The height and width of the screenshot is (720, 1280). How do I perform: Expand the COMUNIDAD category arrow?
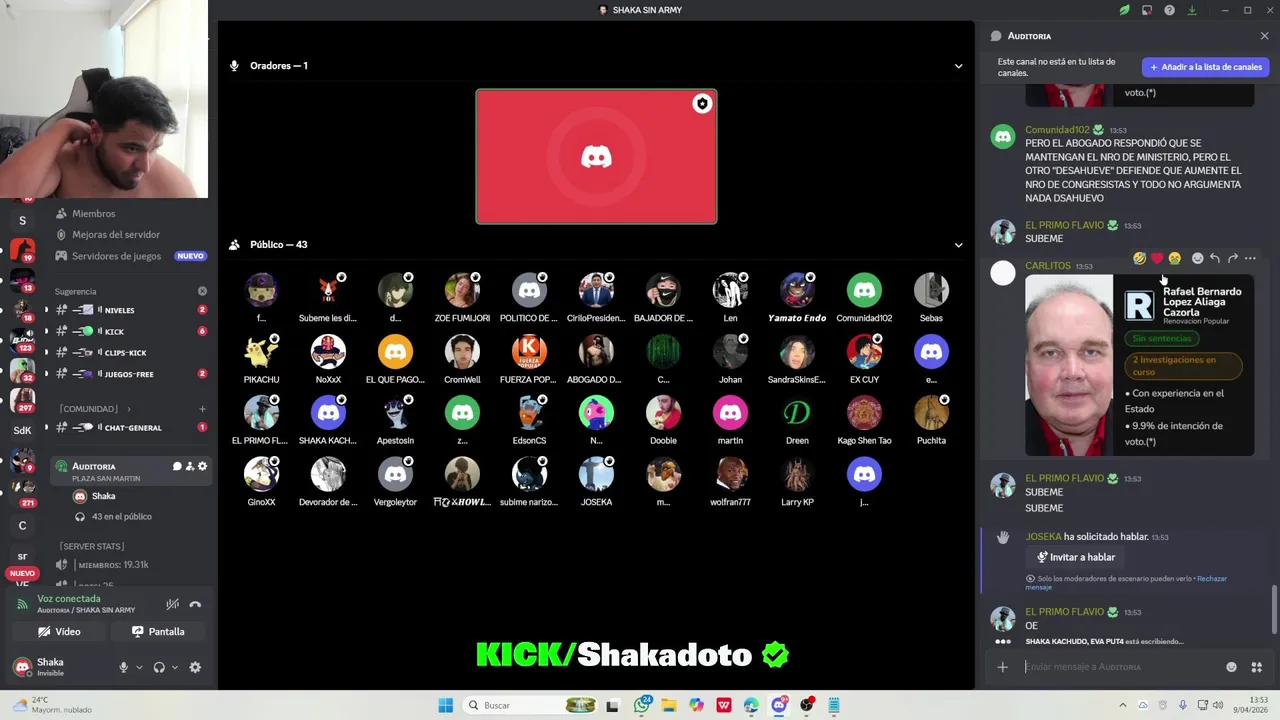[128, 409]
